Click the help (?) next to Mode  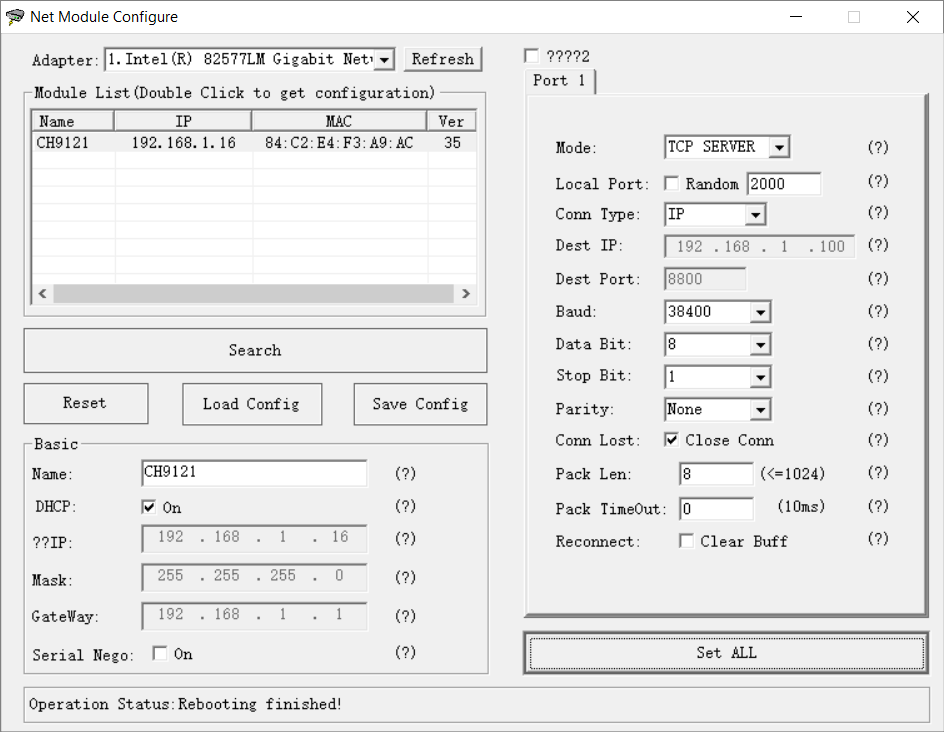pos(878,147)
